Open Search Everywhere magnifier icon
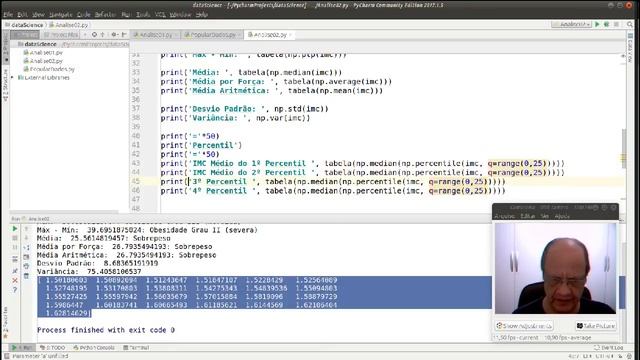Viewport: 640px width, 360px height. pos(630,24)
